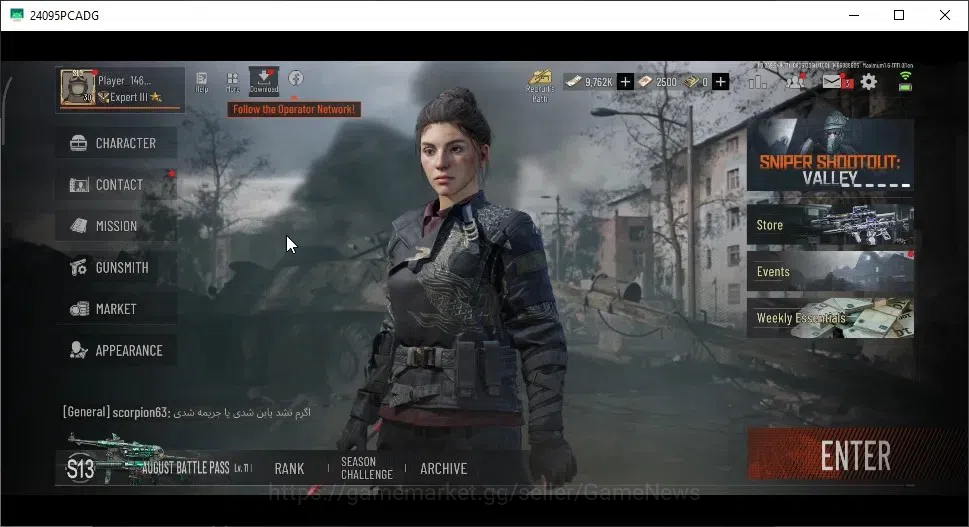Viewport: 969px width, 527px height.
Task: Open the CONTACT menu
Action: click(x=116, y=185)
